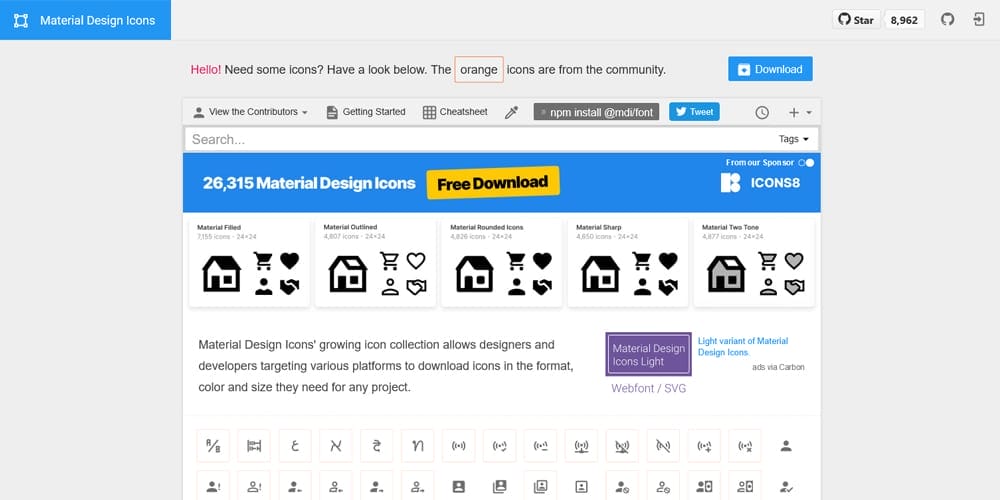Click the orange outlined word box
Screen dimensions: 1000x500
click(479, 70)
